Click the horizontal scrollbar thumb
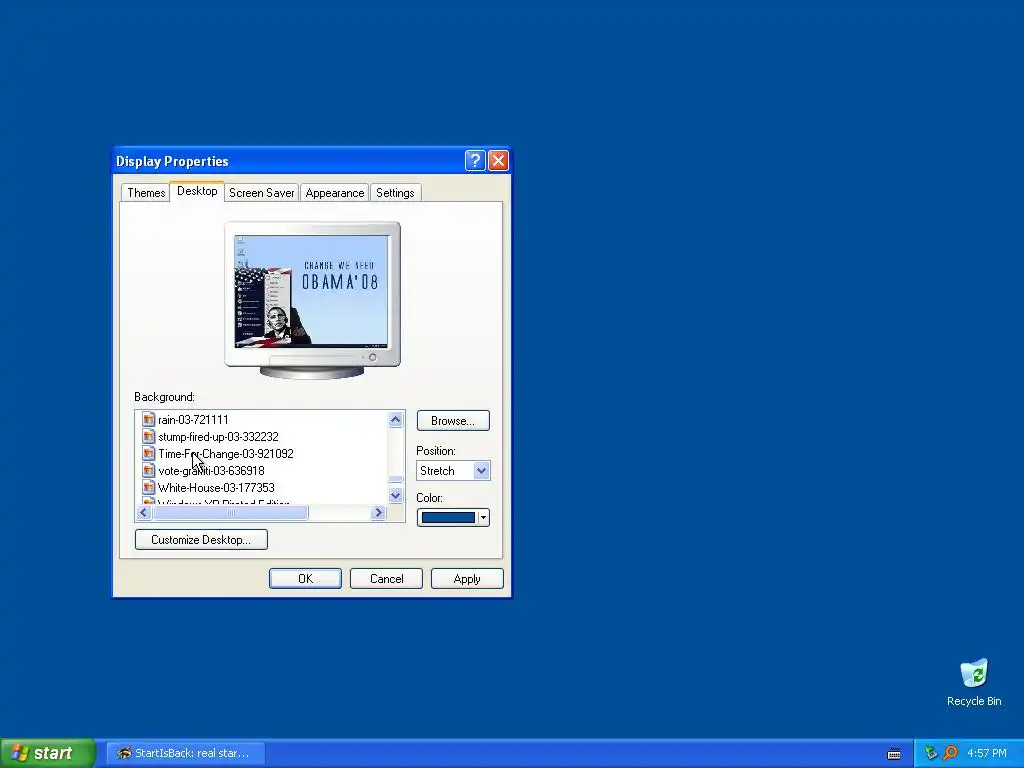 (230, 513)
